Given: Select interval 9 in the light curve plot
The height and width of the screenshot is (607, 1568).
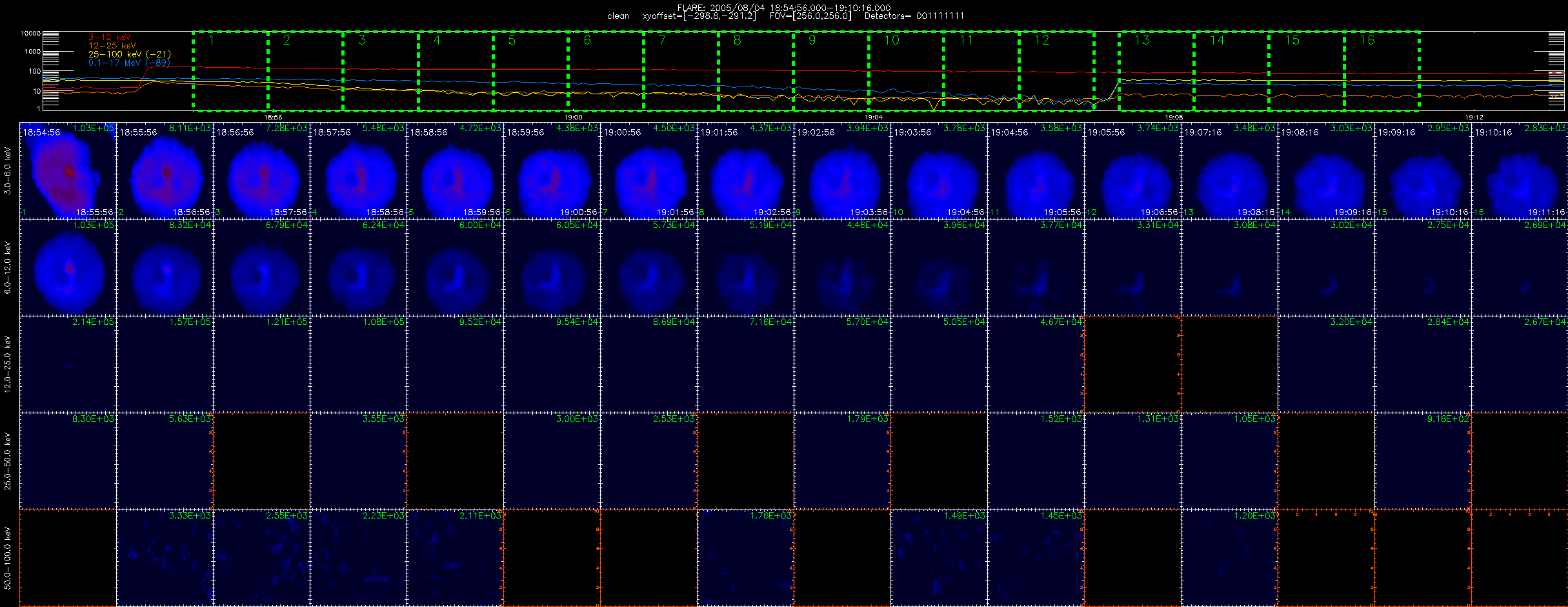Looking at the screenshot, I should click(x=831, y=70).
